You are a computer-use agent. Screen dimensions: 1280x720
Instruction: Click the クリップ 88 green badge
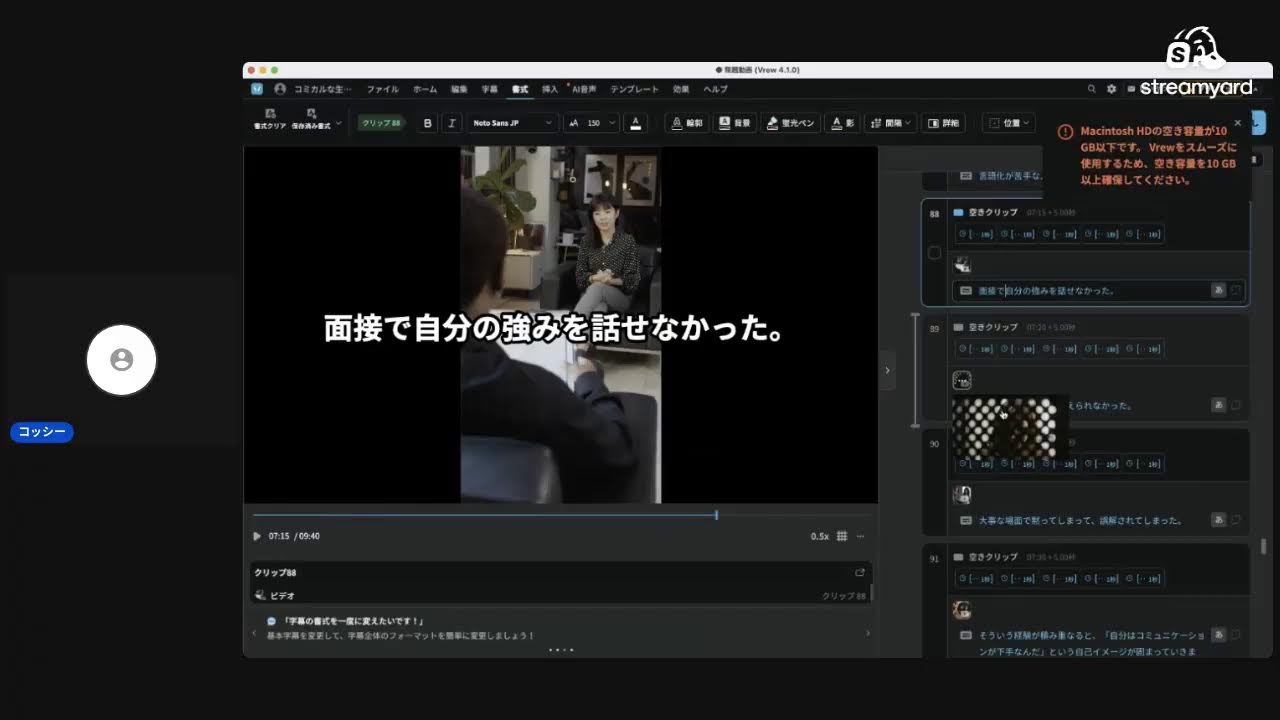(x=381, y=123)
